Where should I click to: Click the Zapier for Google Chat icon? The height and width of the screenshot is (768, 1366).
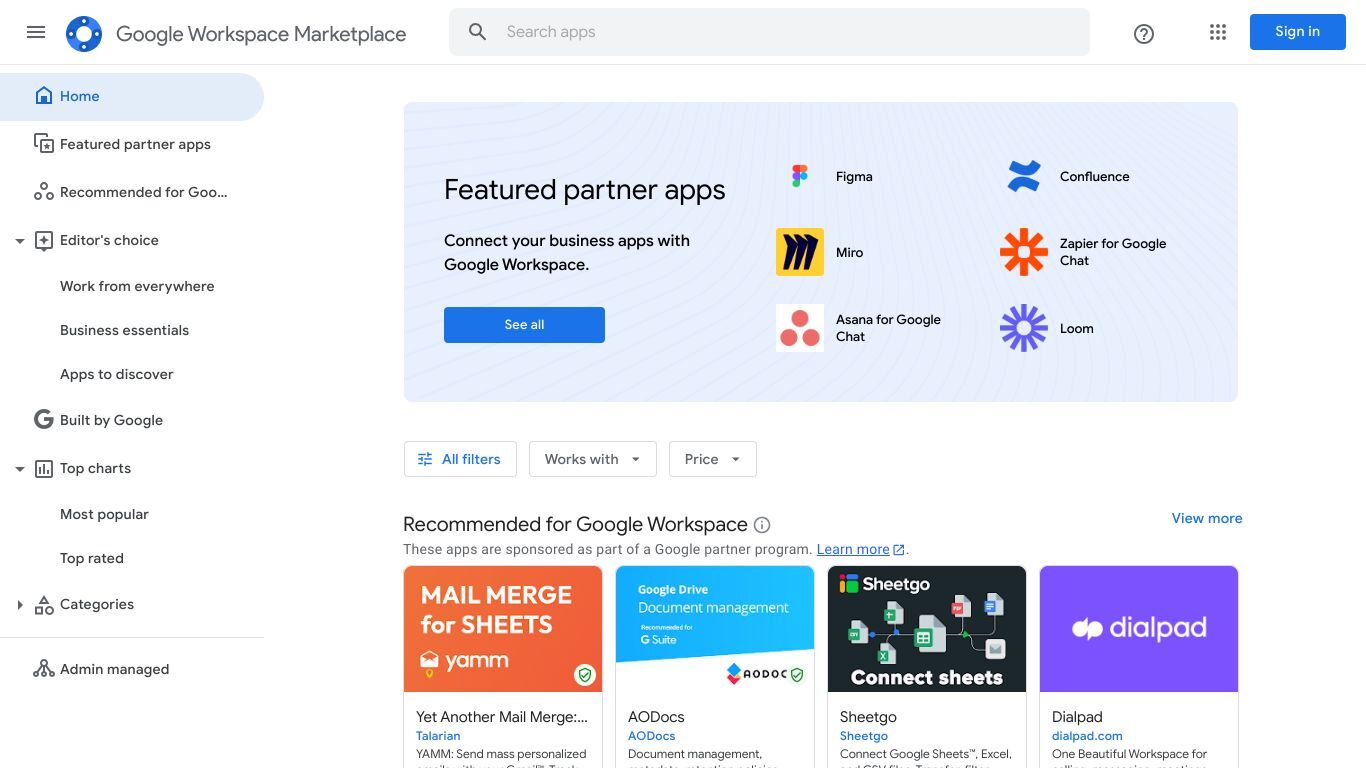coord(1024,252)
